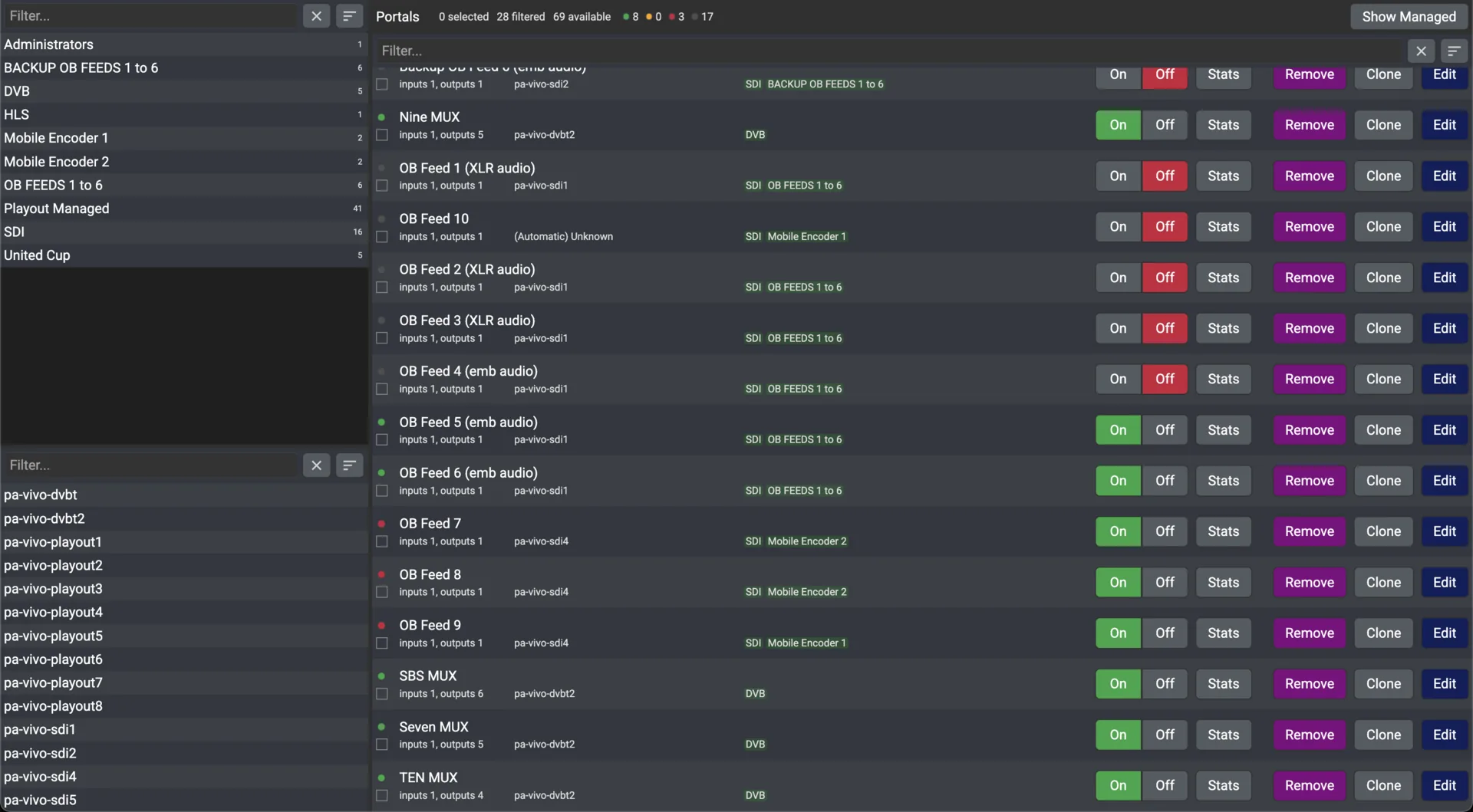Screen dimensions: 1473x812
Task: Select the Administrators group
Action: [184, 44]
